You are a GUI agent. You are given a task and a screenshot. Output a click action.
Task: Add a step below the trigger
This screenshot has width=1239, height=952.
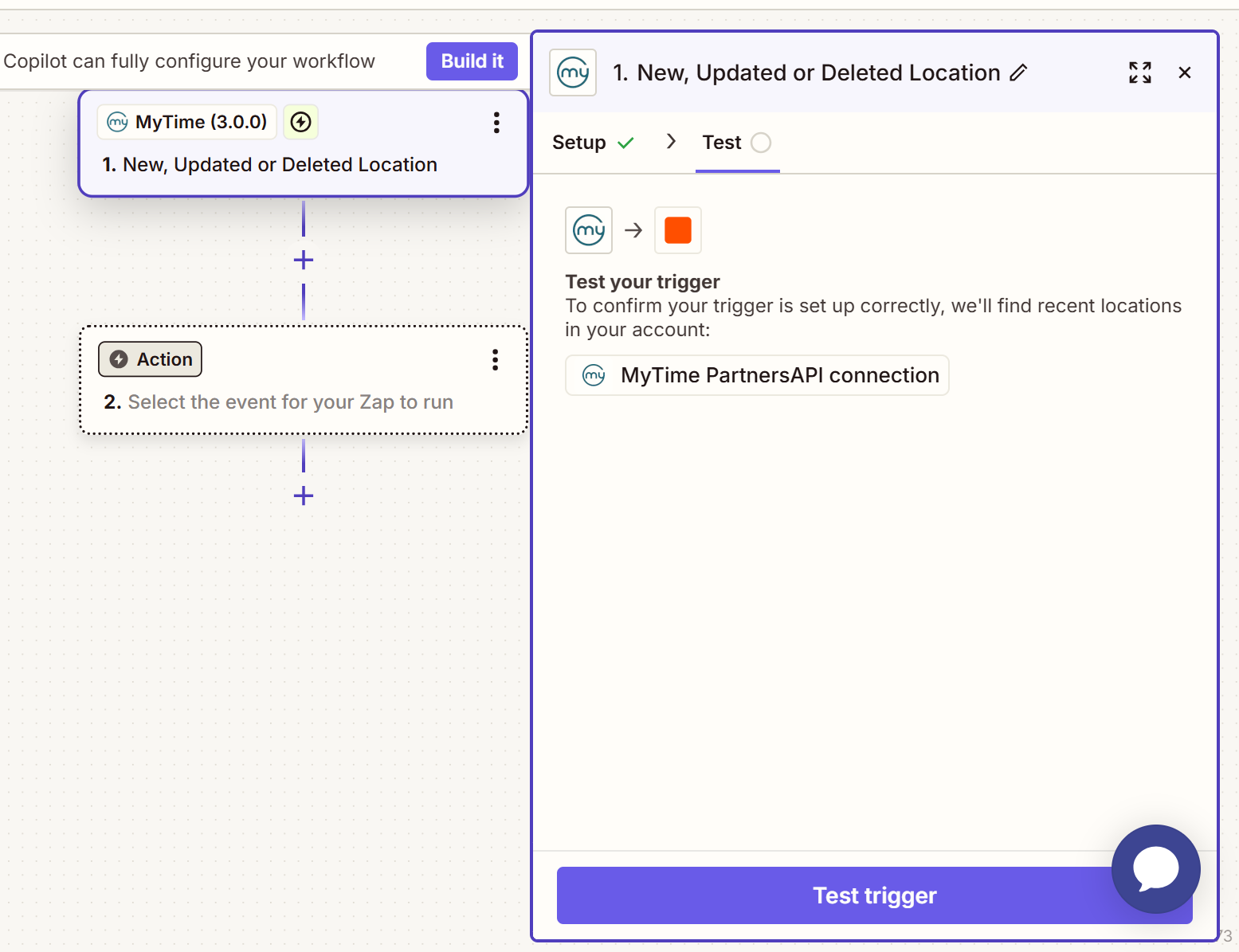[x=304, y=260]
